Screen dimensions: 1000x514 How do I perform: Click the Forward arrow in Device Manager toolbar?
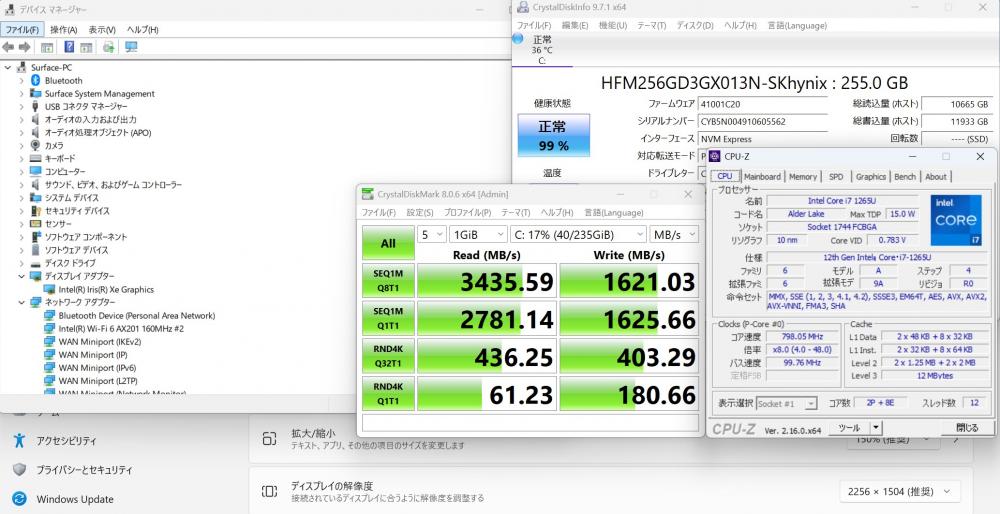24,47
